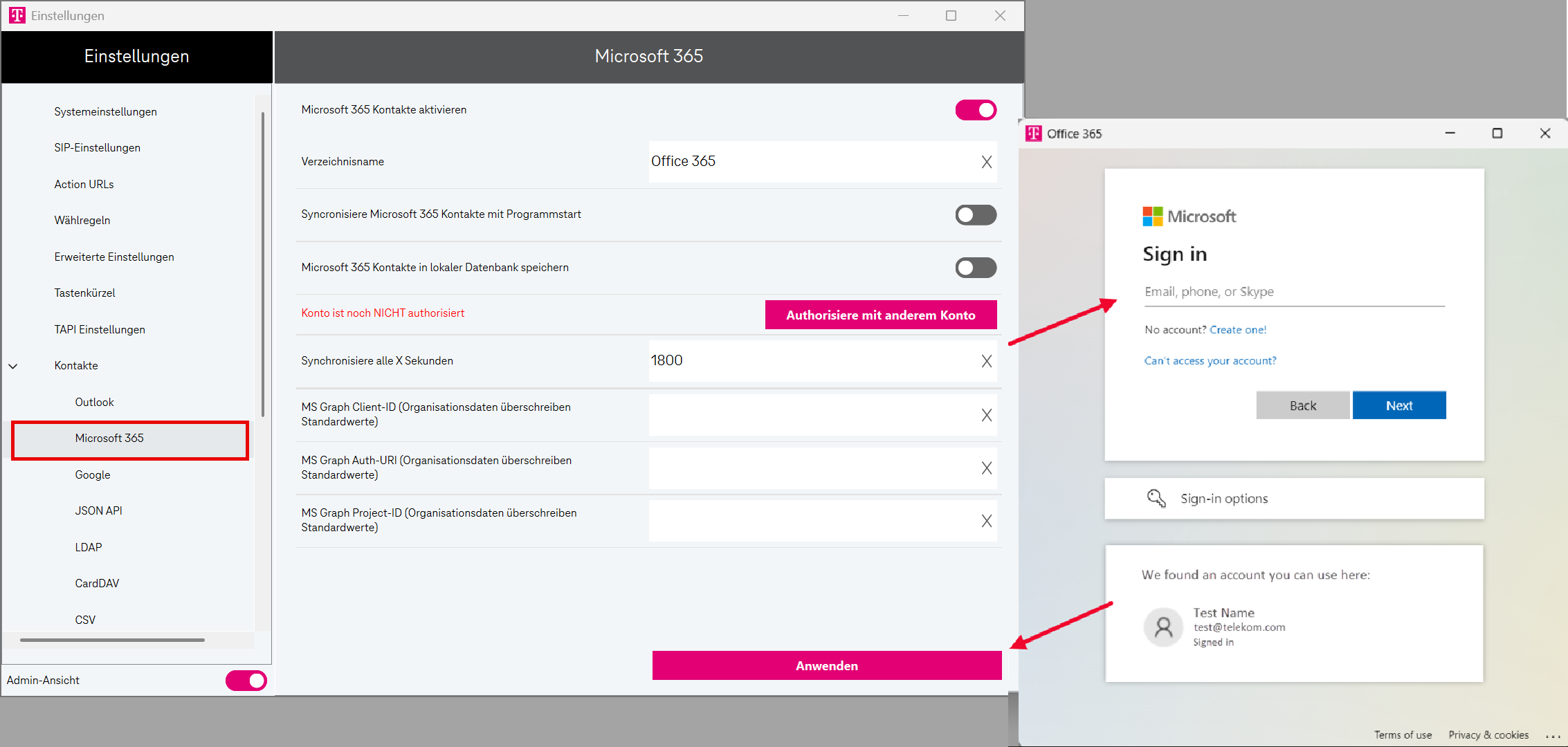Clear MS Graph Client-ID field X icon
Screen dimensions: 1568x747
coord(986,415)
